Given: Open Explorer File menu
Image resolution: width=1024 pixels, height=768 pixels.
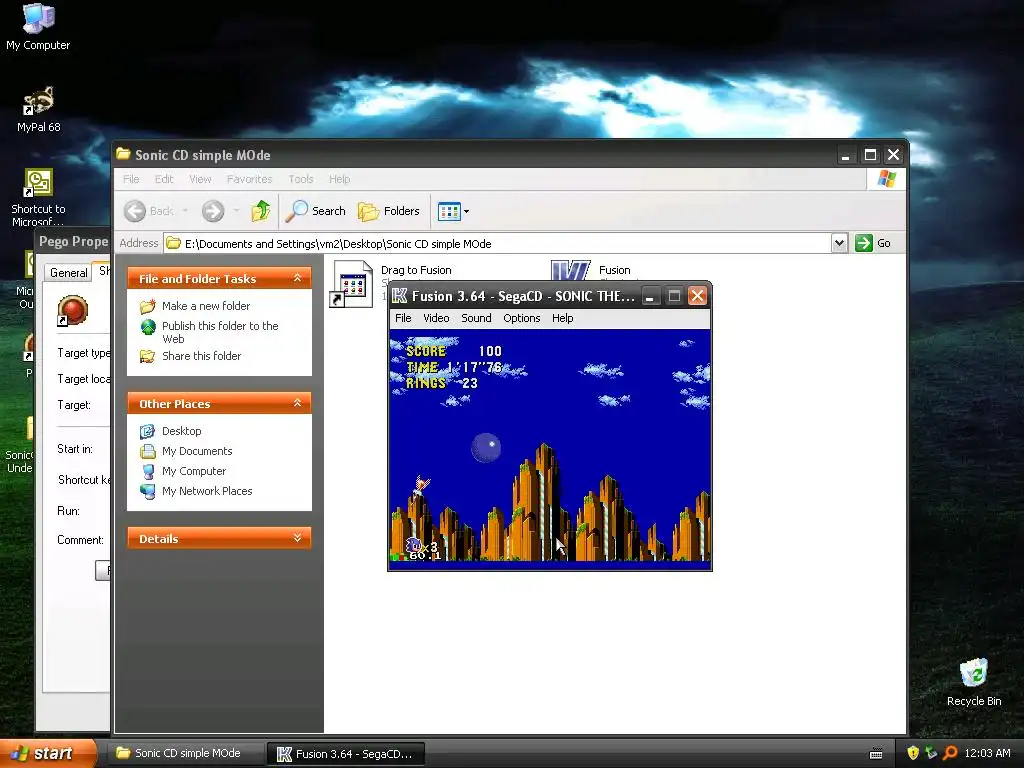Looking at the screenshot, I should click(131, 179).
